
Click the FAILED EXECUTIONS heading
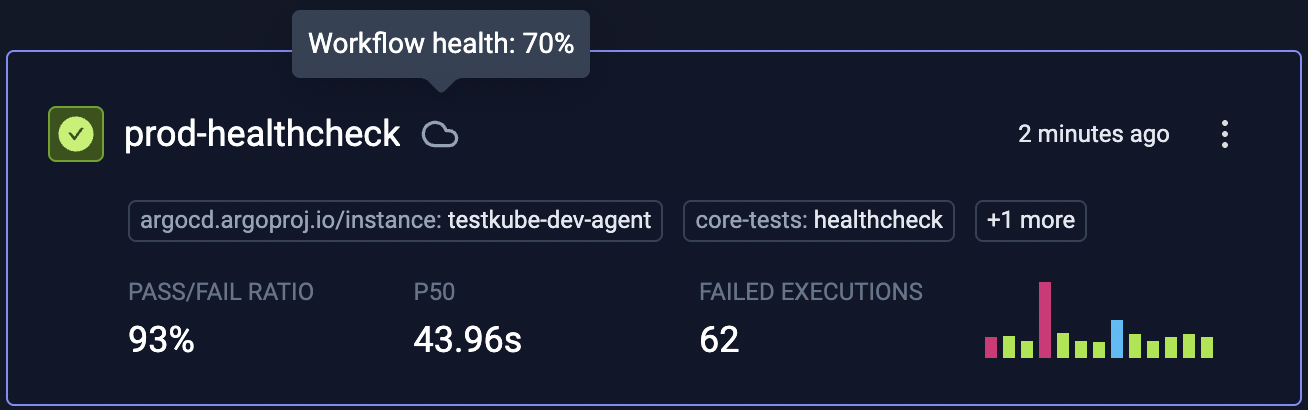point(811,292)
